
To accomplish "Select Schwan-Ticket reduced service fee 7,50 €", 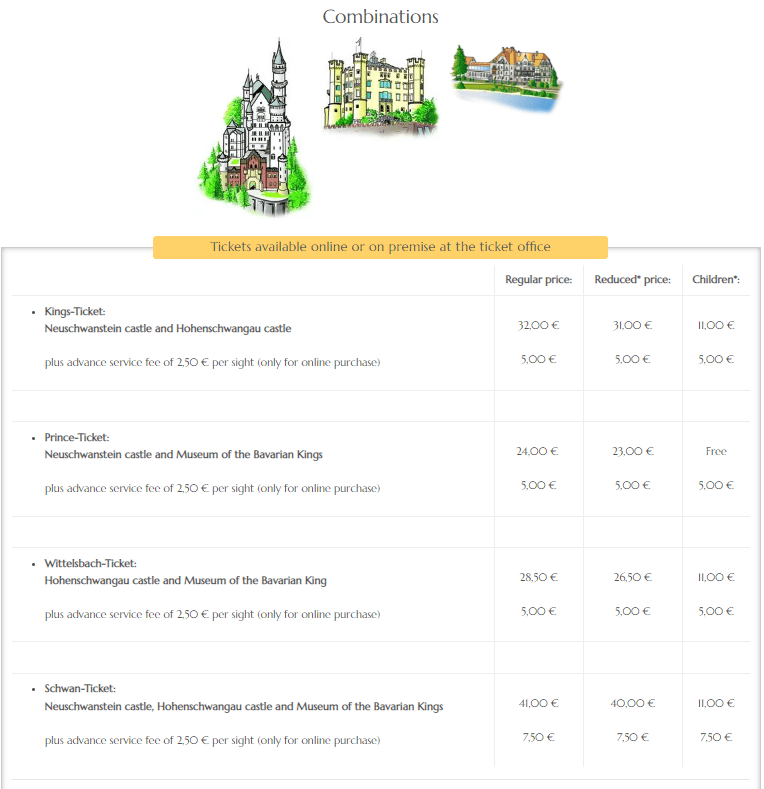I will pos(633,737).
